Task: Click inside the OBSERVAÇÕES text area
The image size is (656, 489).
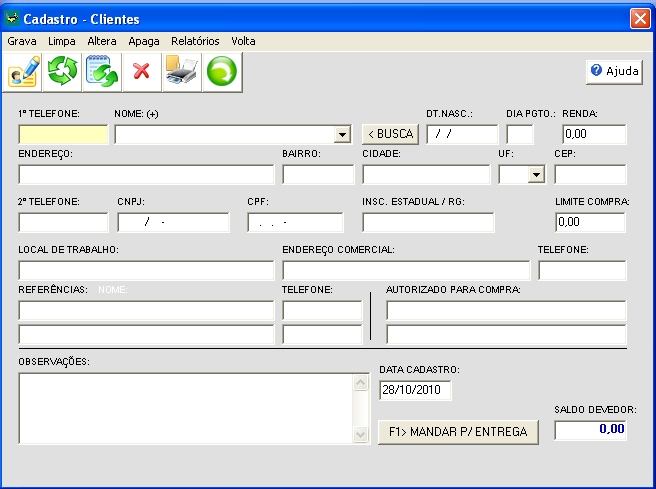Action: click(x=185, y=407)
